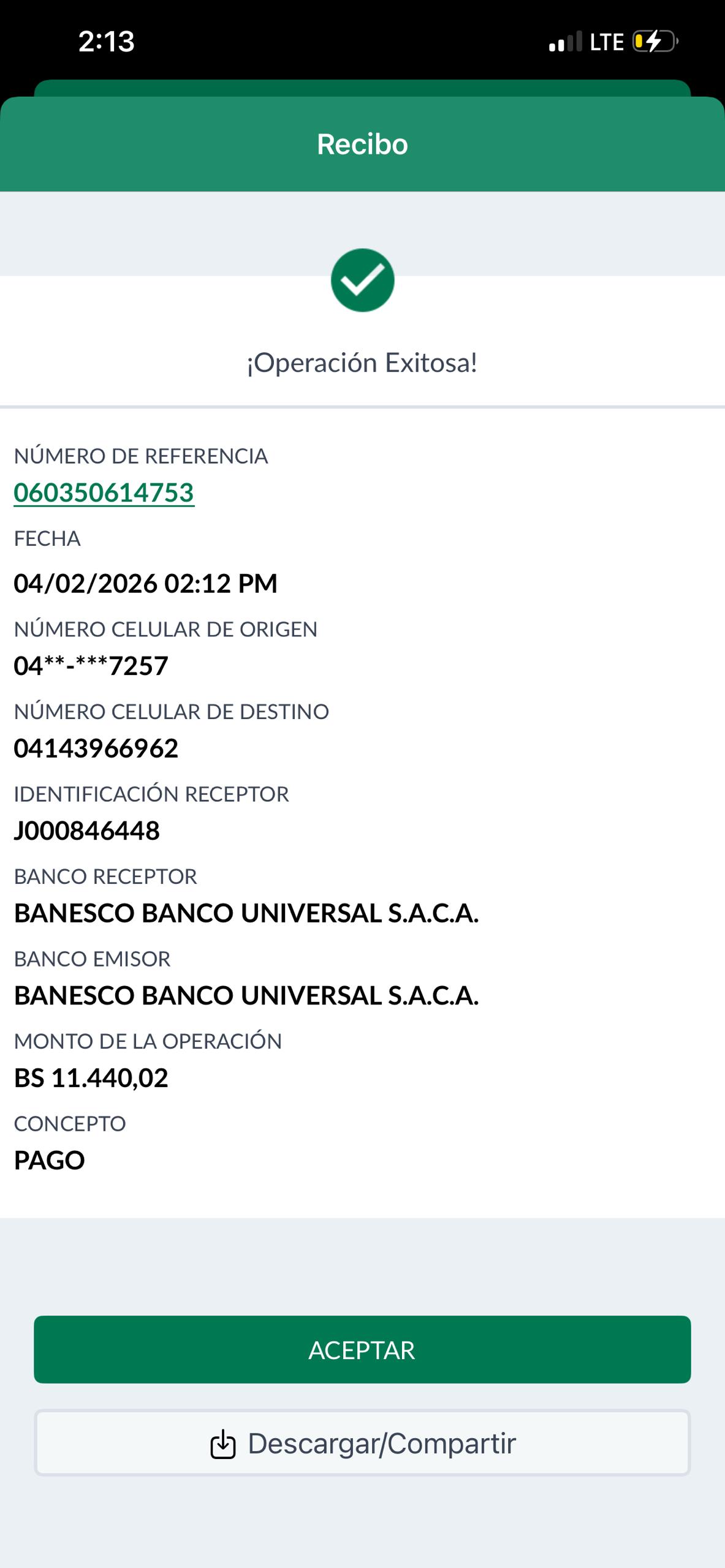Viewport: 725px width, 1568px height.
Task: Tap the green success checkmark icon
Action: coord(362,281)
